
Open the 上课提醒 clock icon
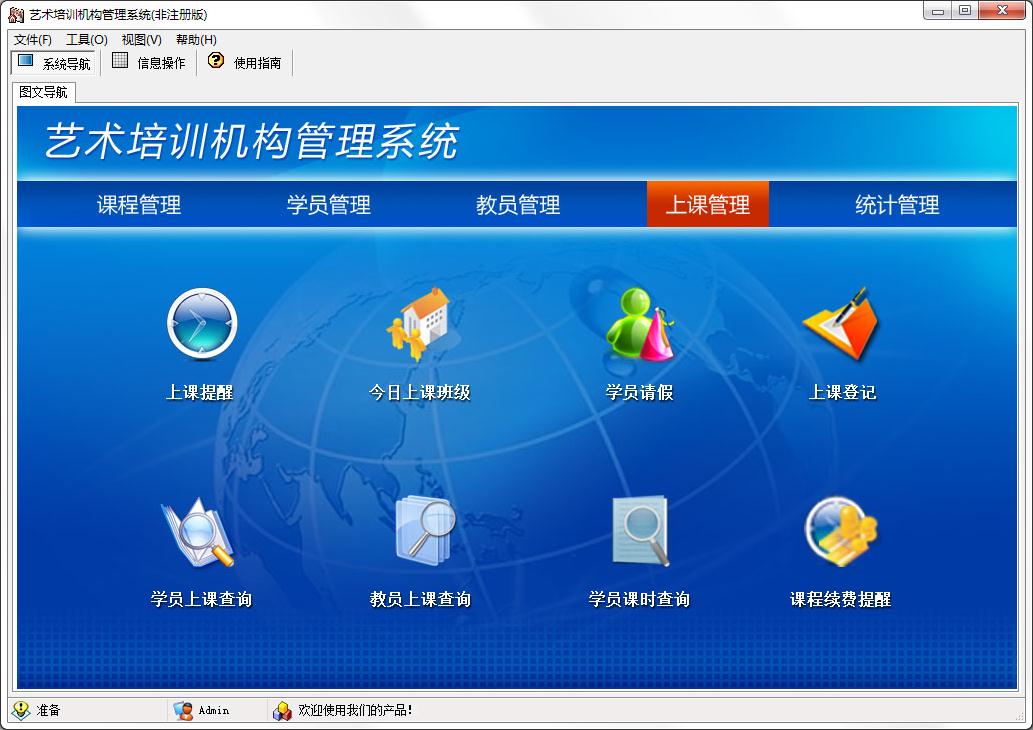pos(202,323)
